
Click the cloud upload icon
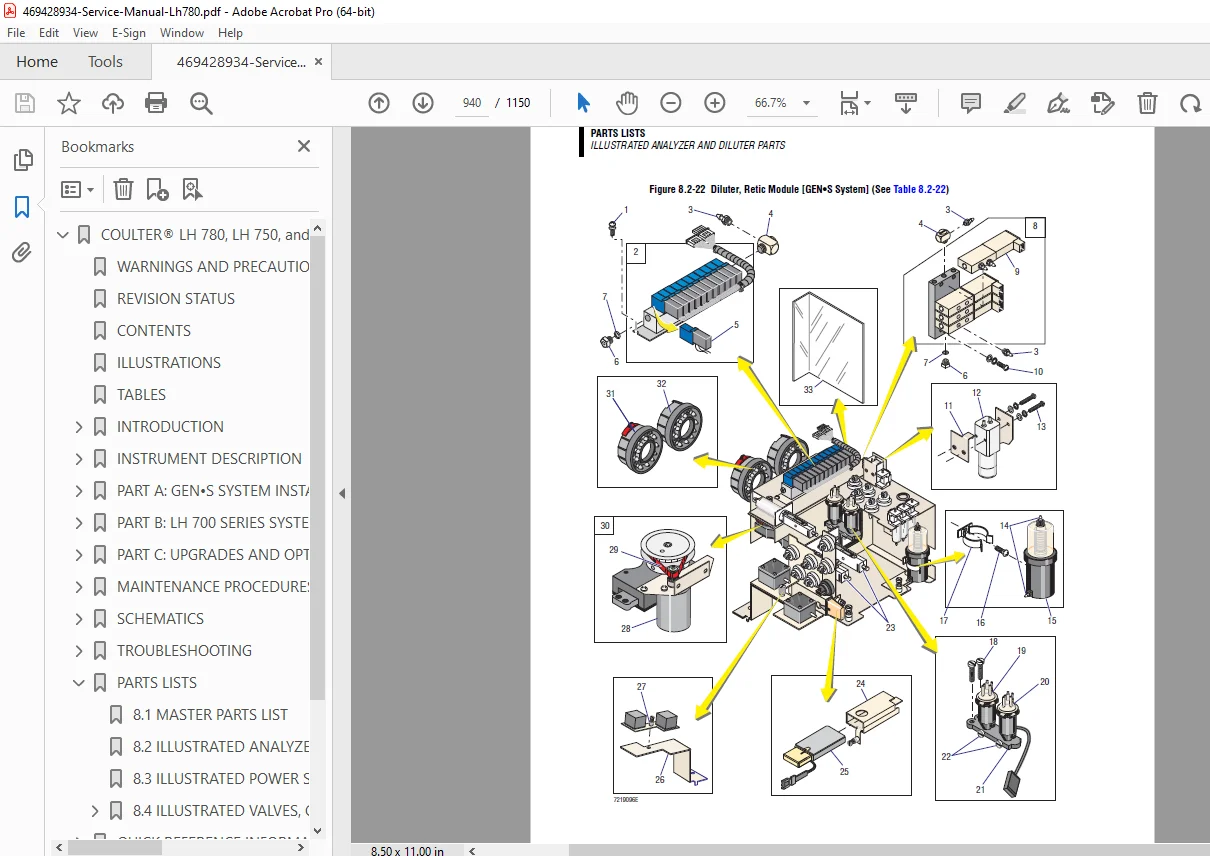[x=113, y=103]
